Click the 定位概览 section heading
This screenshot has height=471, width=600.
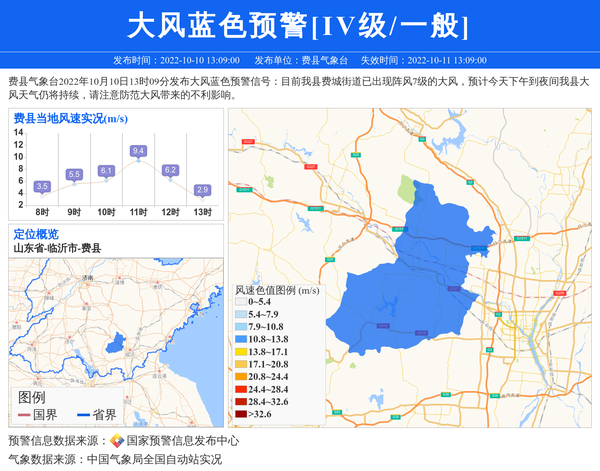coord(35,234)
